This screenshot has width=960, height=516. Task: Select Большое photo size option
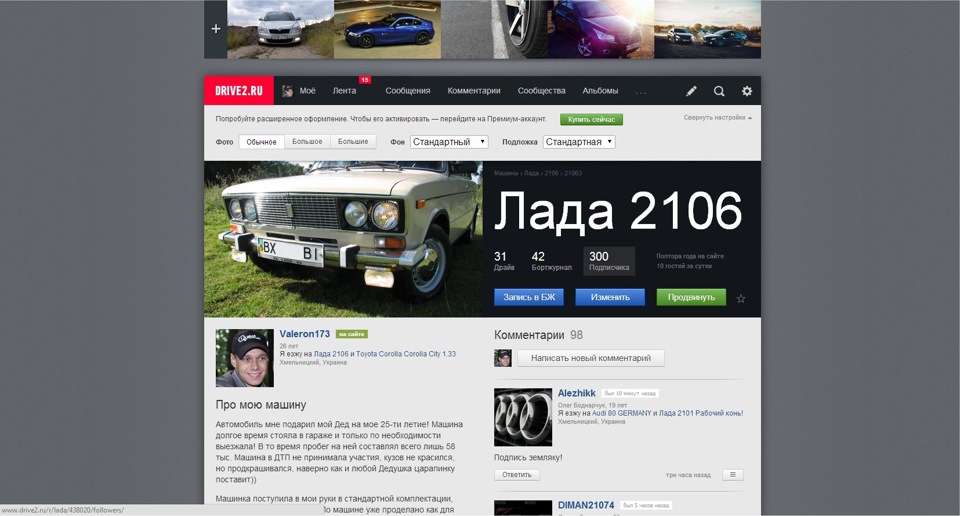tap(307, 142)
